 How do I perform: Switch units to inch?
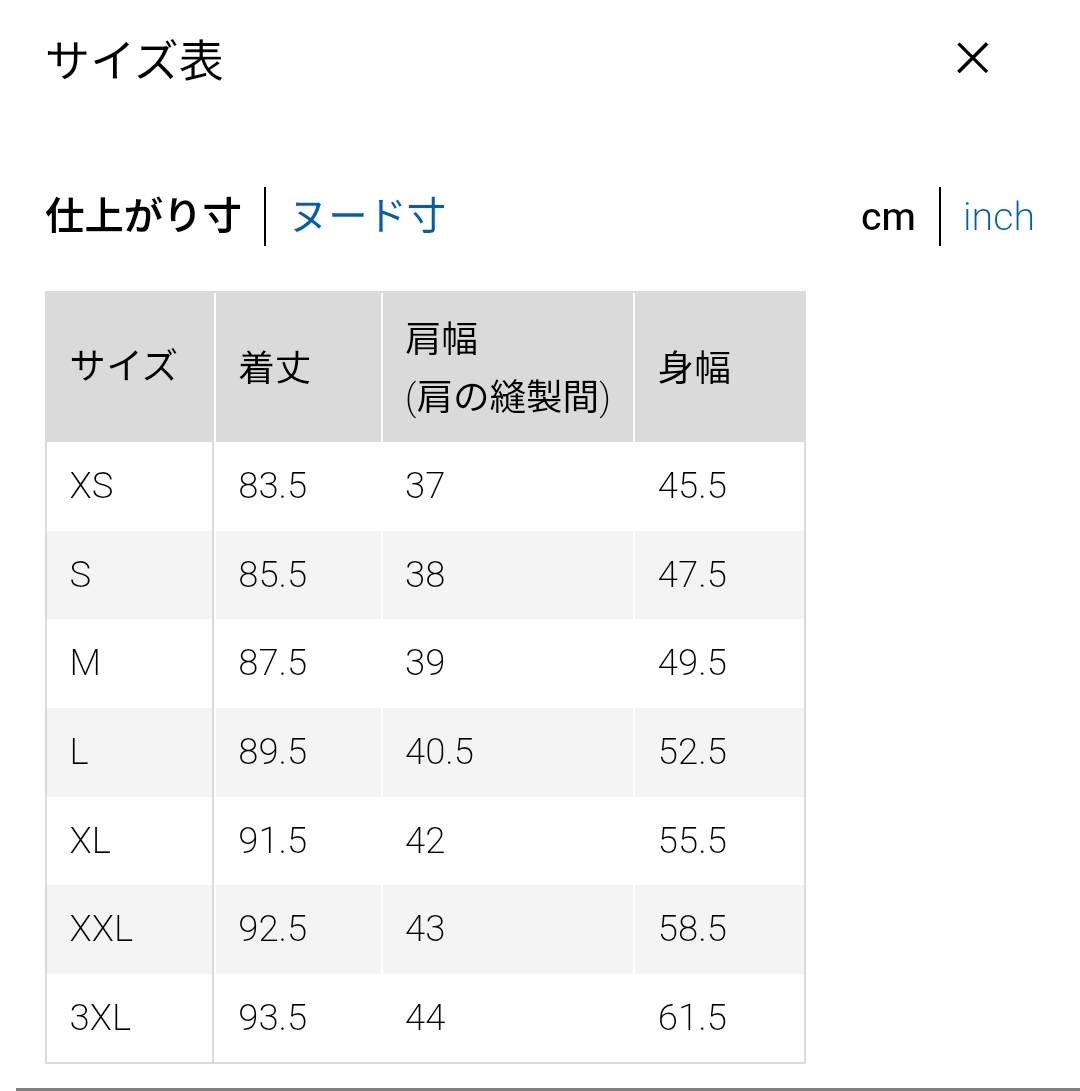tap(998, 217)
